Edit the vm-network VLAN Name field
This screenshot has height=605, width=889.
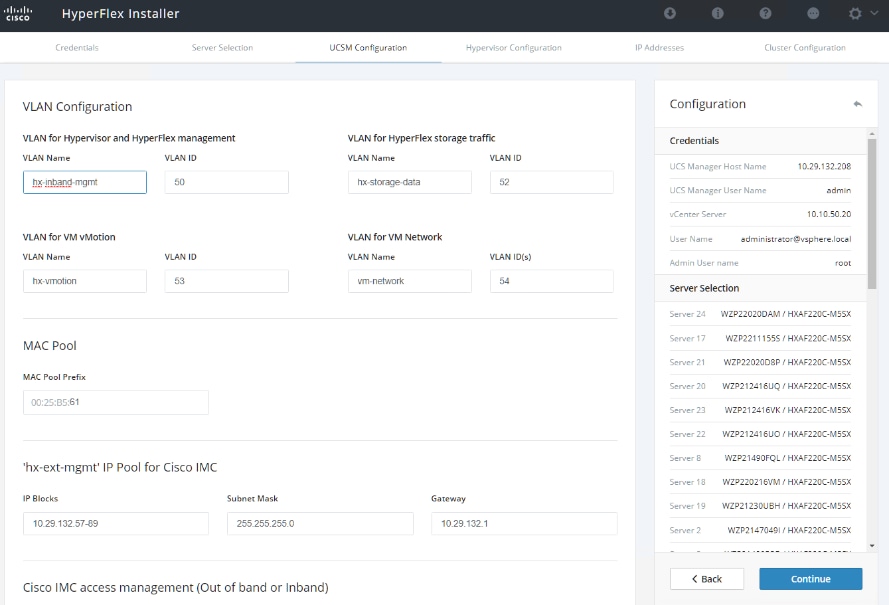[x=409, y=281]
